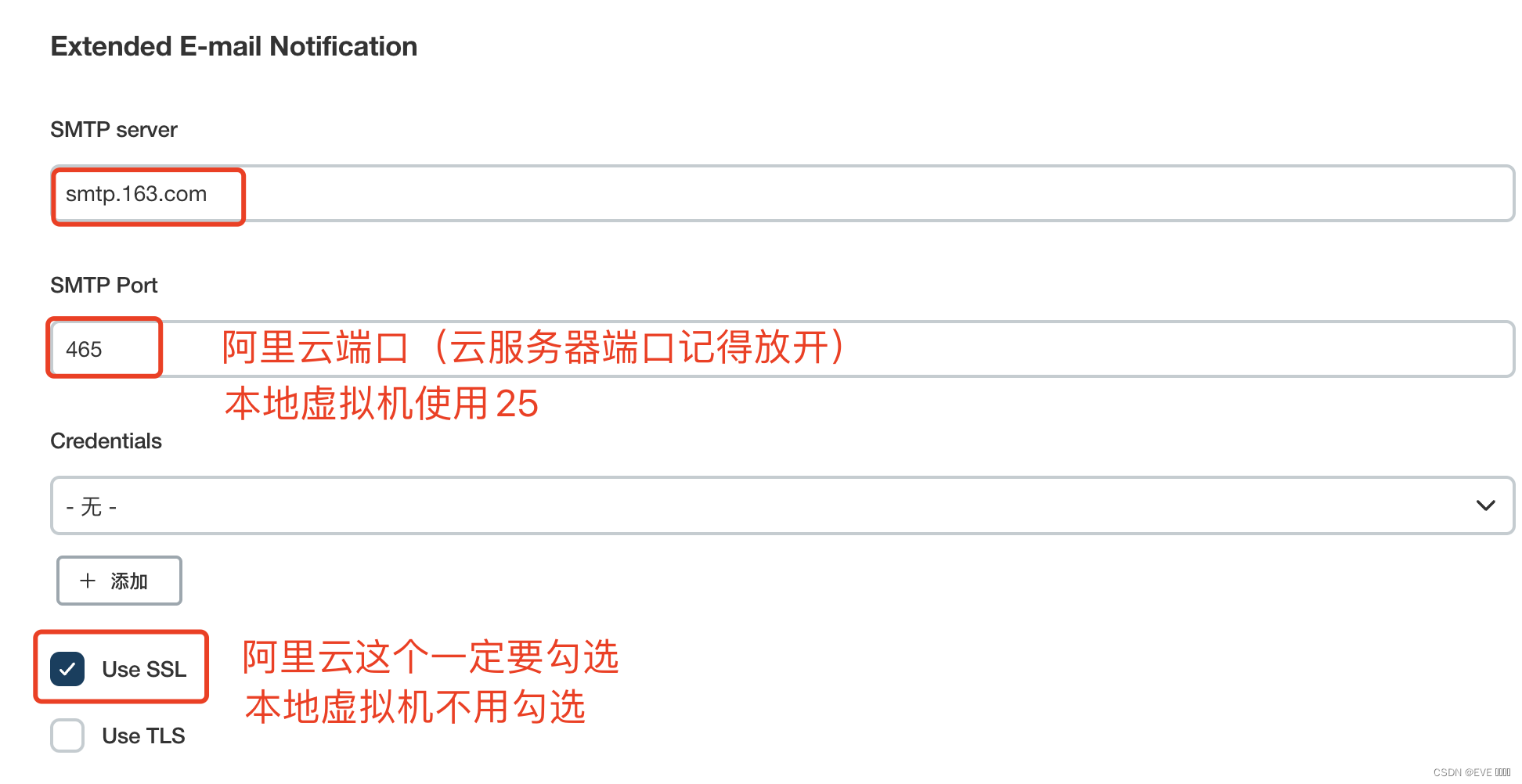This screenshot has width=1522, height=784.
Task: Click the SMTP Port label
Action: (103, 285)
